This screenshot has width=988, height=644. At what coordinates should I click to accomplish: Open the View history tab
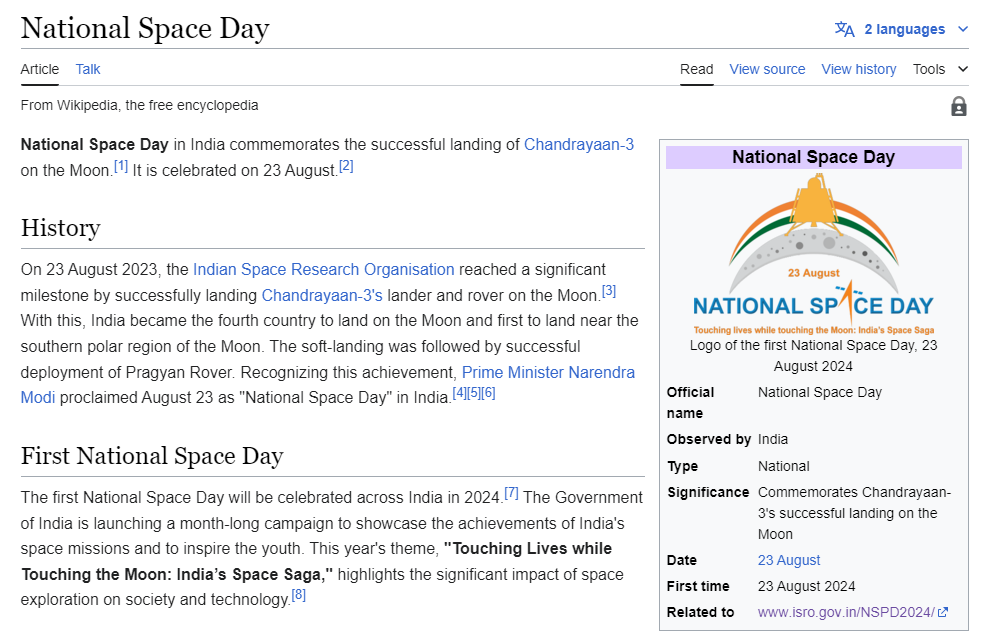pyautogui.click(x=858, y=69)
